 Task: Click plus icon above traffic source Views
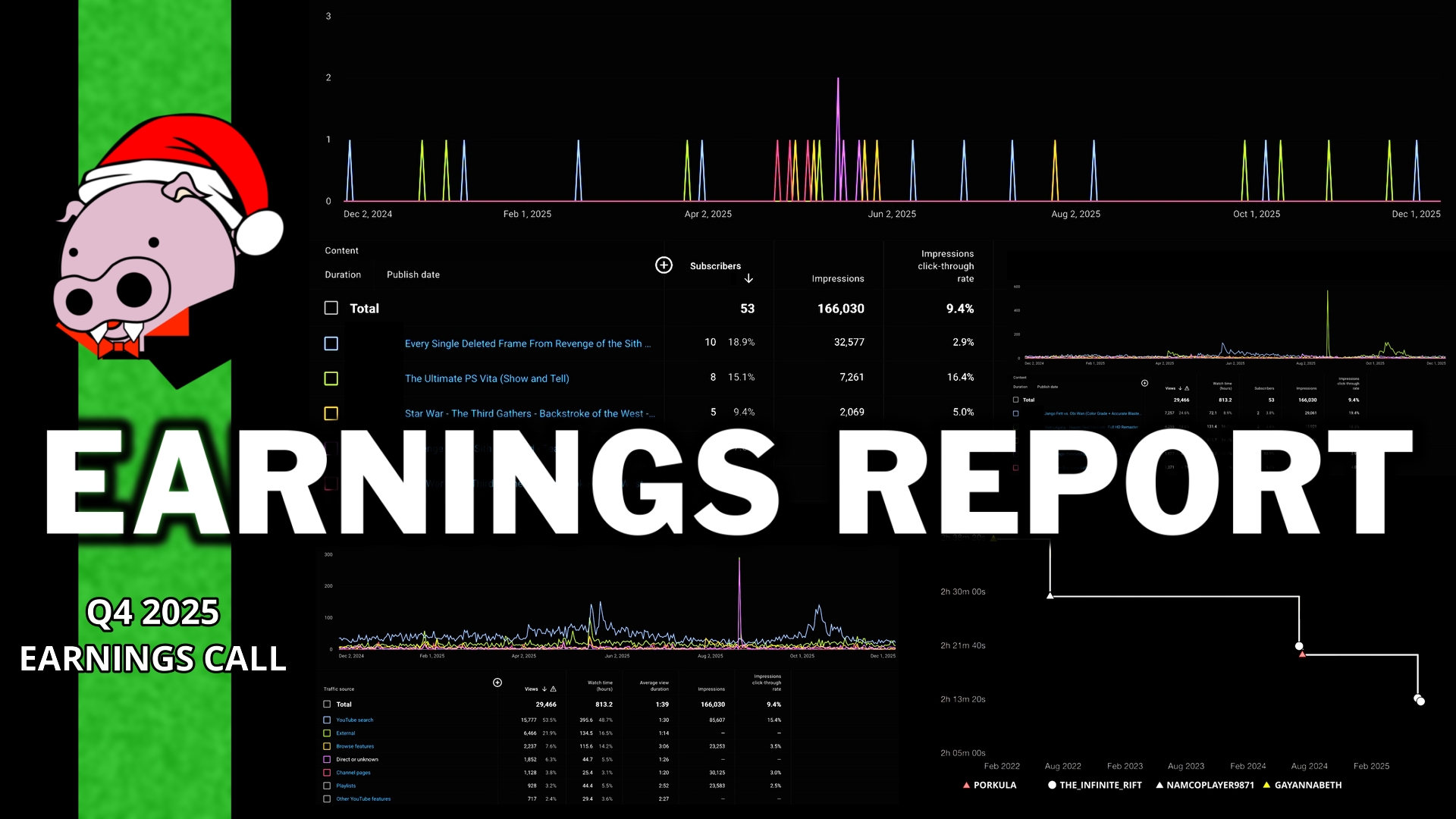[x=497, y=682]
